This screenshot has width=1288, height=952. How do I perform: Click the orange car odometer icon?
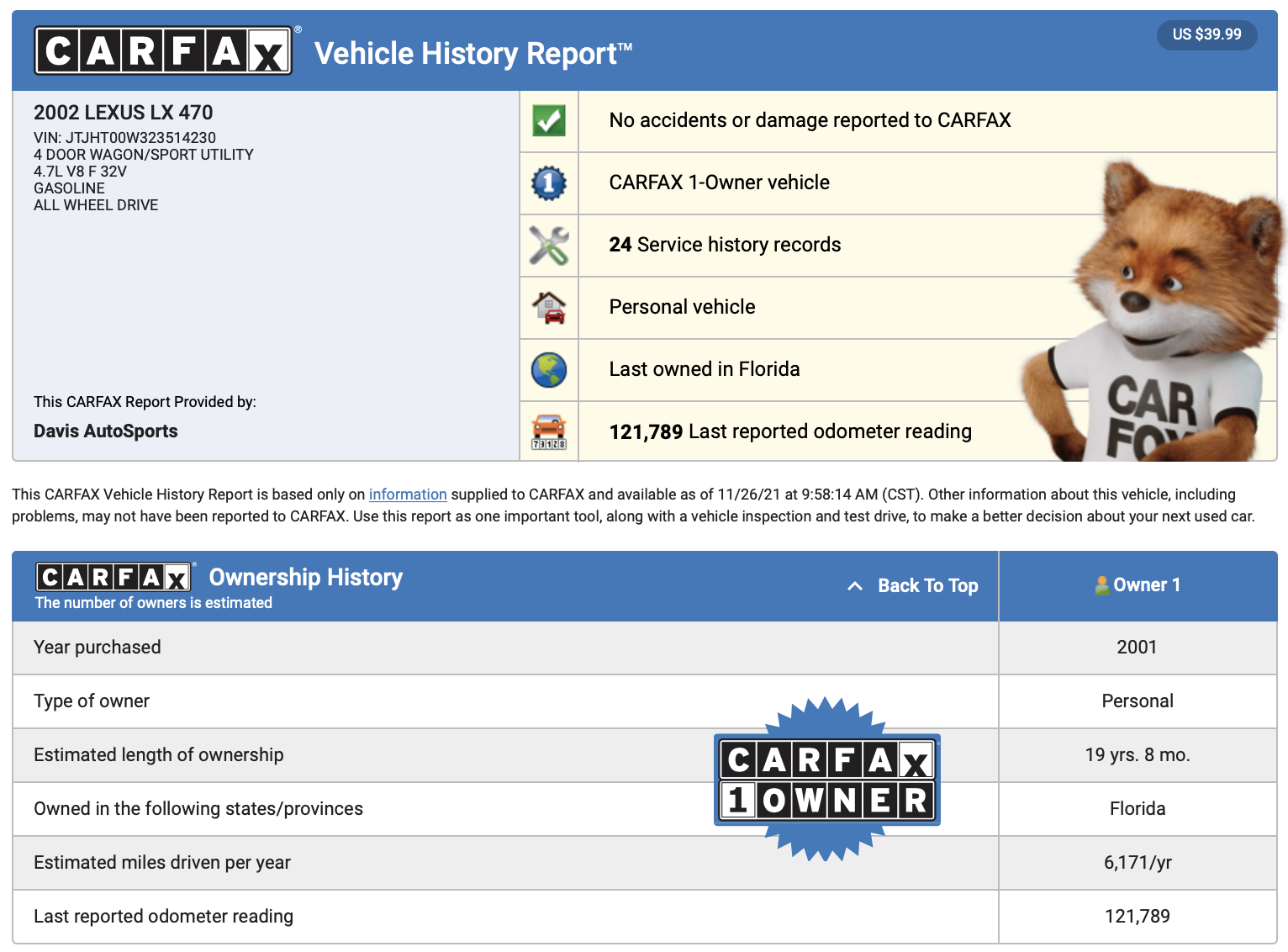(549, 431)
